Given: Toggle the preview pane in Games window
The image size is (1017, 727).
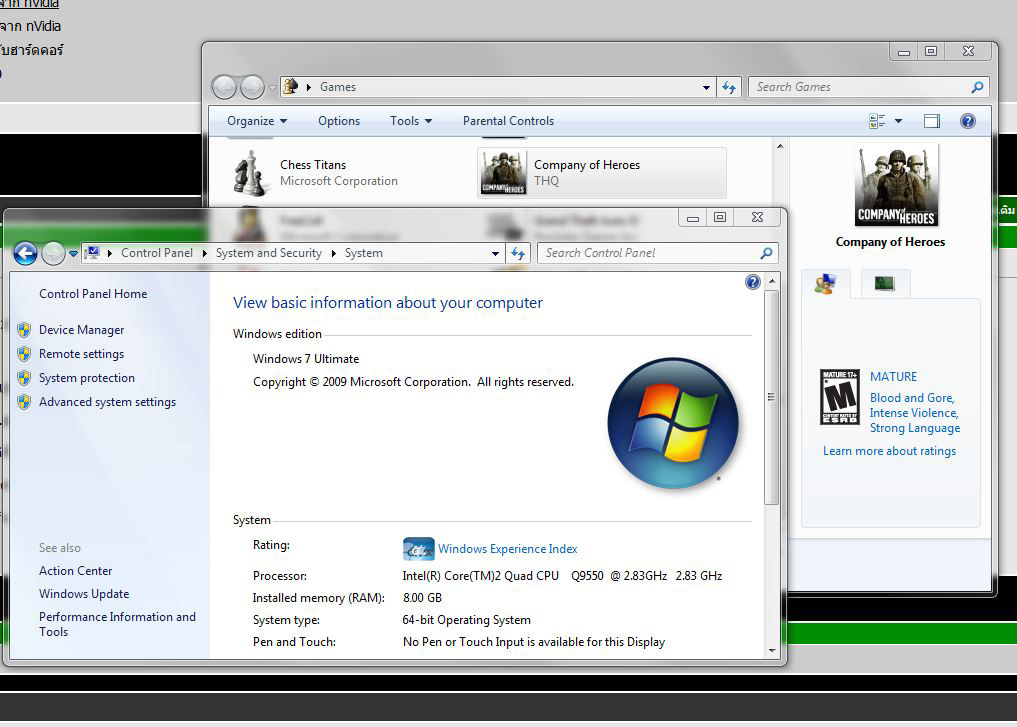Looking at the screenshot, I should pos(931,121).
